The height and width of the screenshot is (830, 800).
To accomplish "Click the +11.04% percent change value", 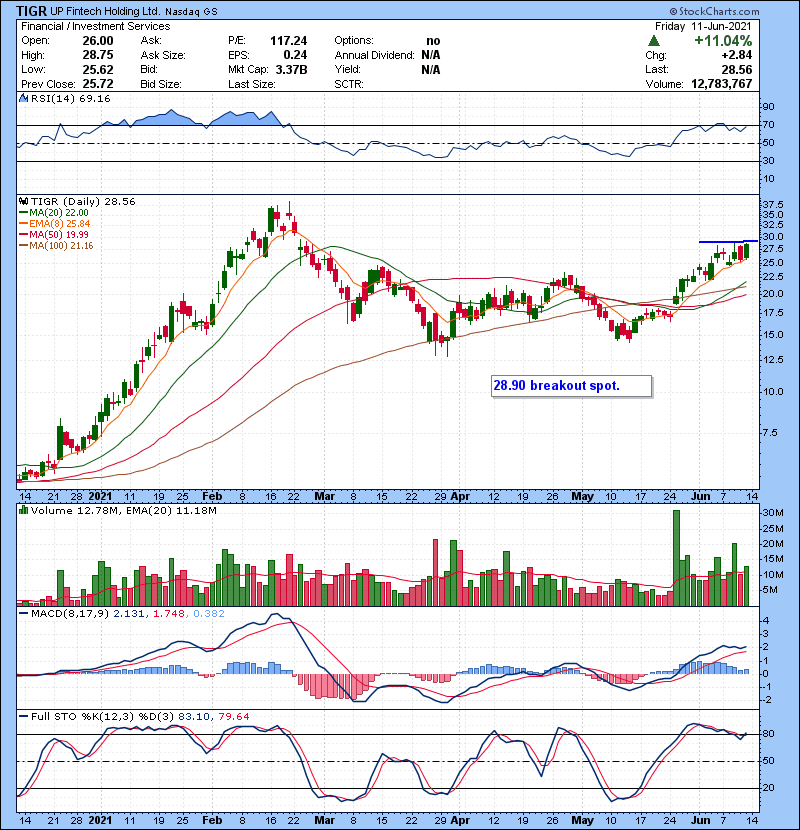I will tap(723, 41).
